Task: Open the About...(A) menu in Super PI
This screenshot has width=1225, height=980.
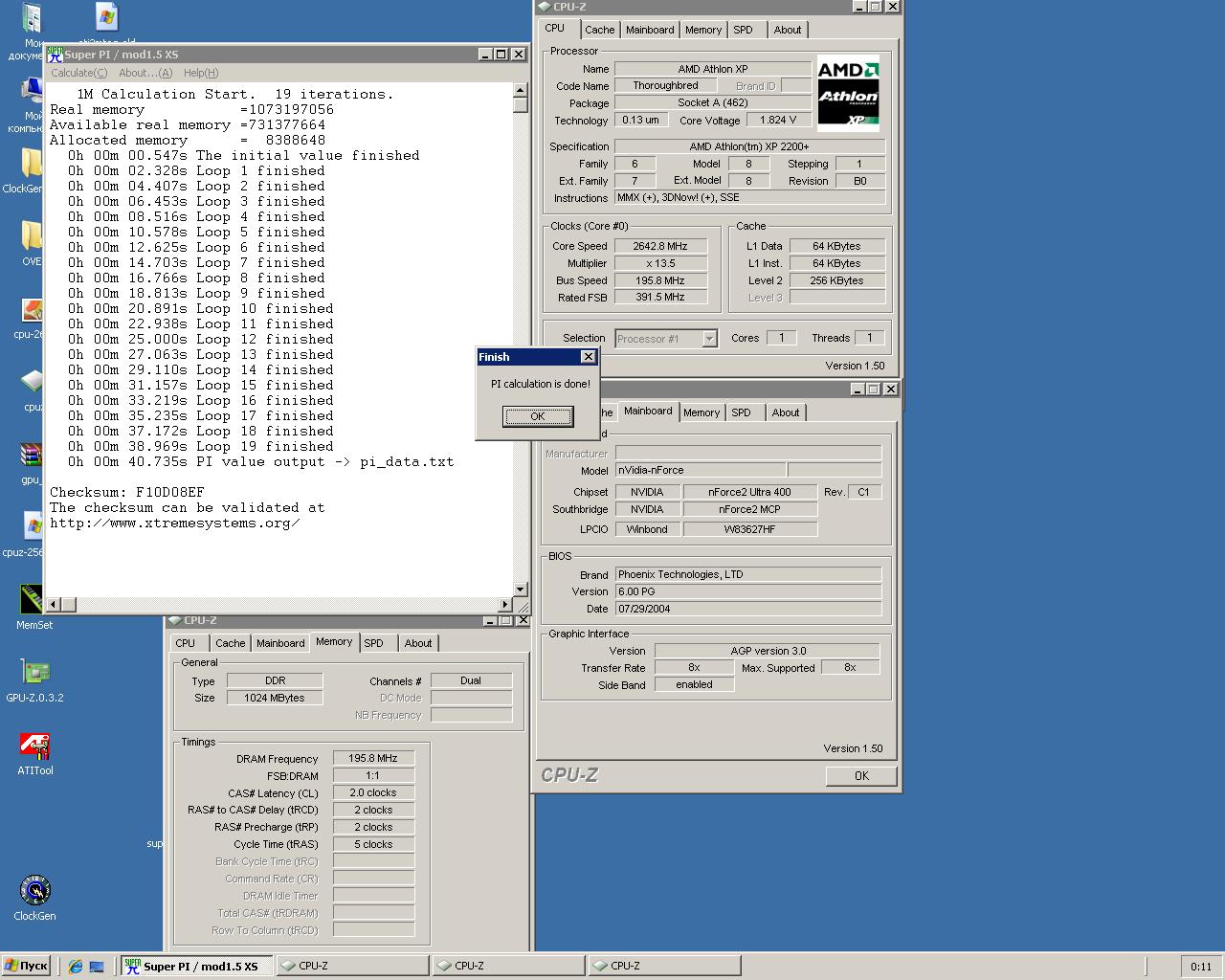Action: 145,73
